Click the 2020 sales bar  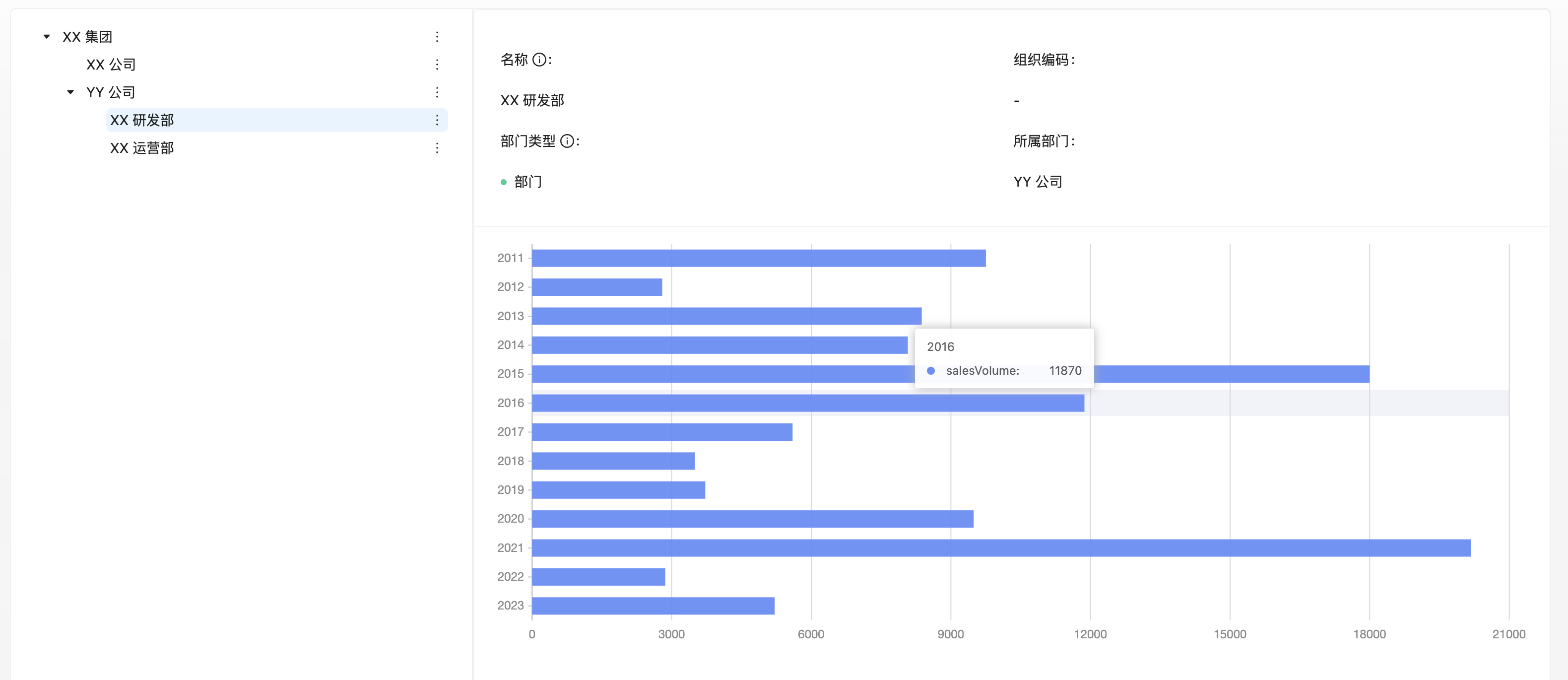tap(752, 519)
